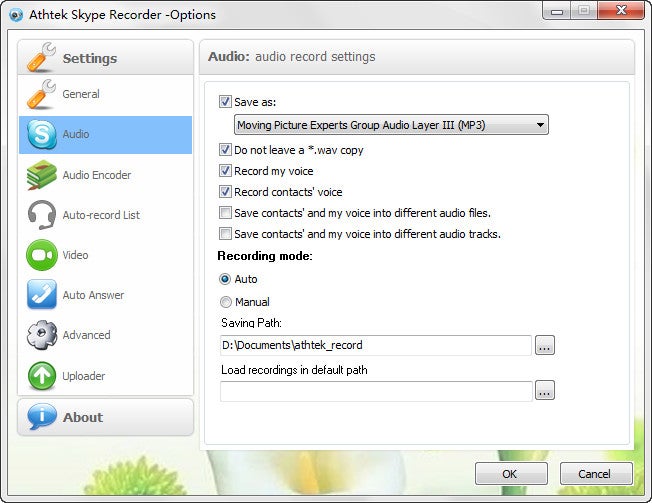652x503 pixels.
Task: Click the Saving Path text field
Action: 376,345
